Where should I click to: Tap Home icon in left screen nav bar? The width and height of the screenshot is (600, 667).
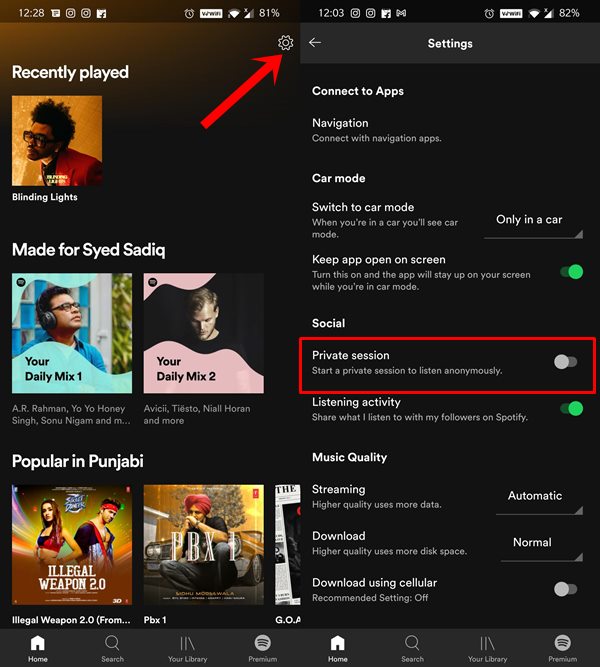[37, 643]
